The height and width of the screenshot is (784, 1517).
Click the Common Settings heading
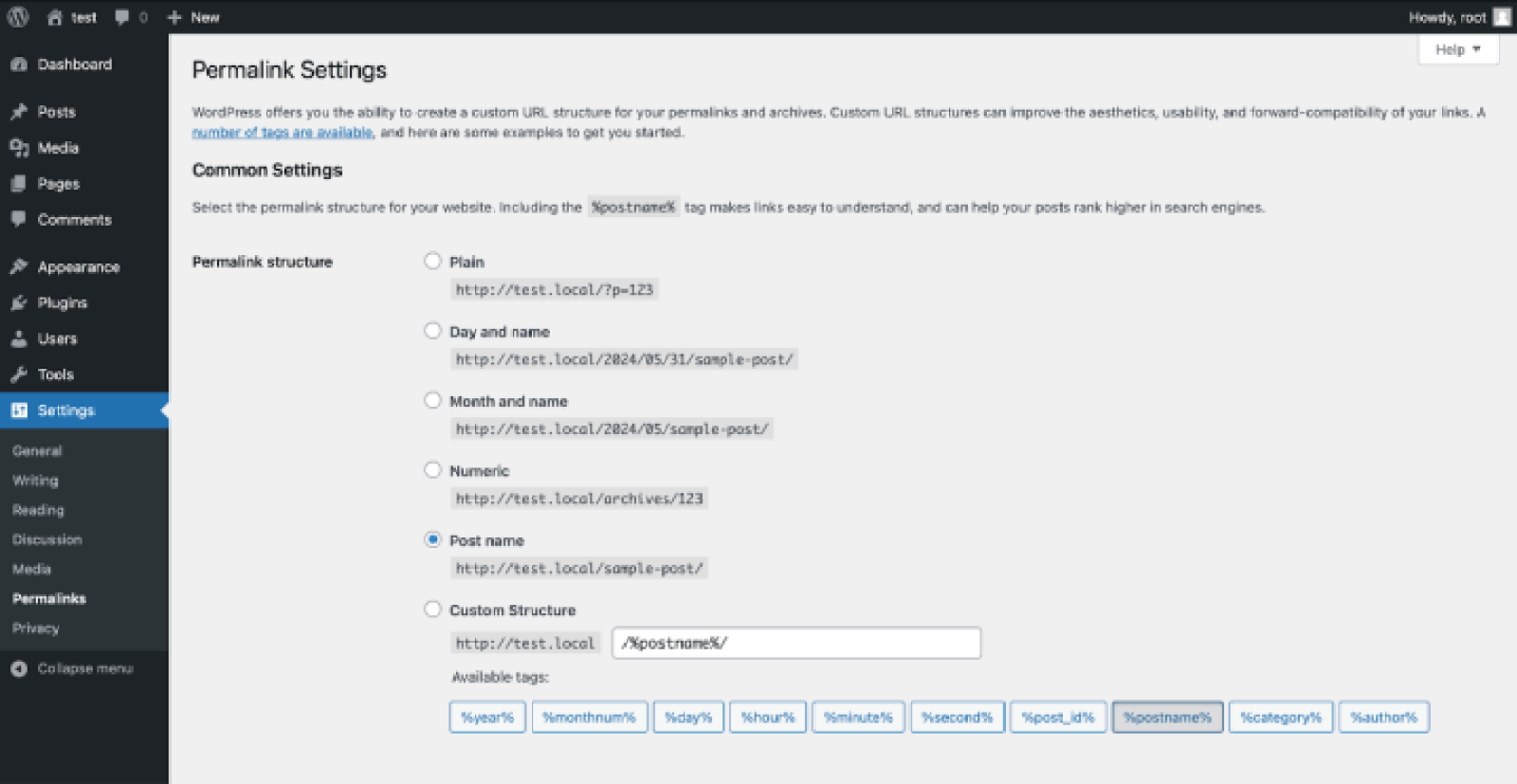click(x=267, y=171)
